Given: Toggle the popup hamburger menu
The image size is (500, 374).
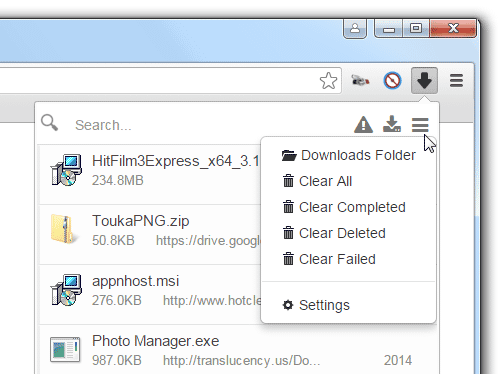Looking at the screenshot, I should pos(420,125).
